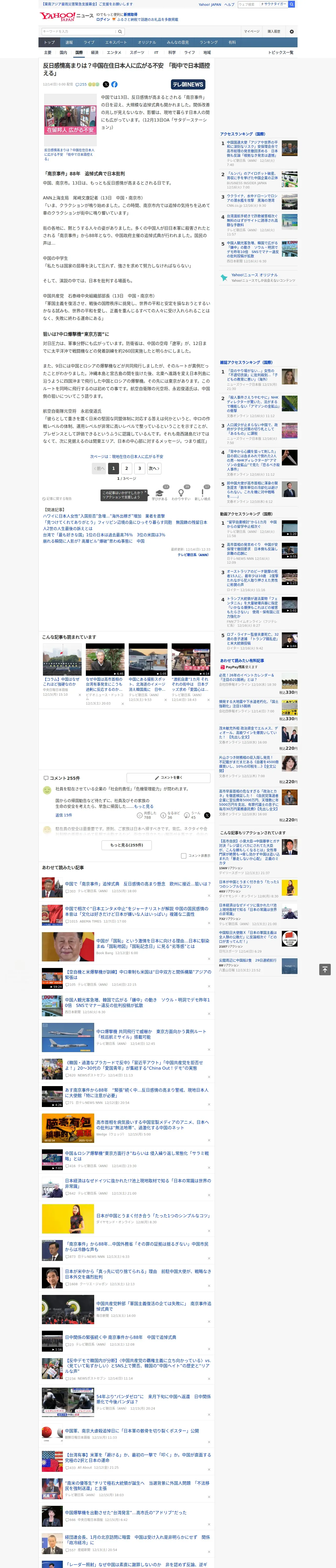
Task: Open article 中国で「南京事件」追悼式典 in recommendations
Action: click(138, 884)
